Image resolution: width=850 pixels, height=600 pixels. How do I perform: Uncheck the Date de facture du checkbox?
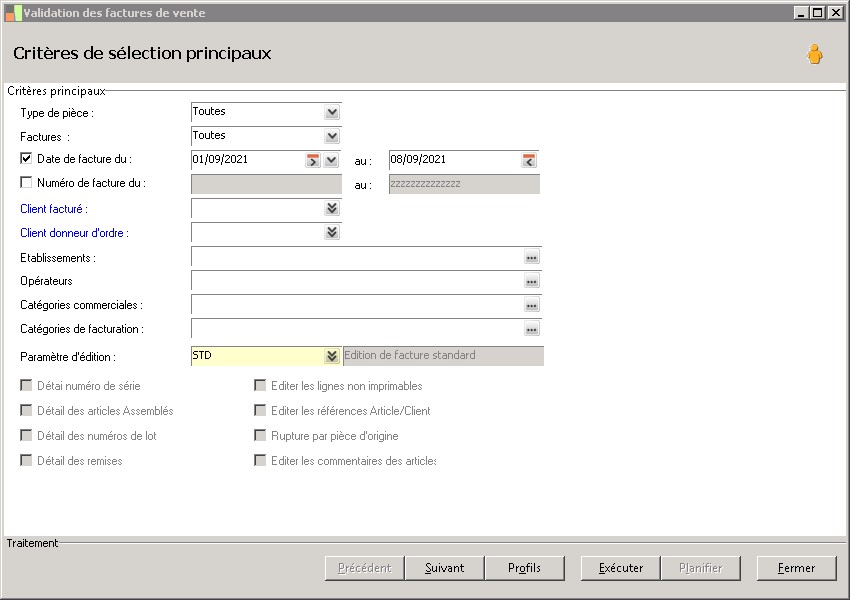tap(26, 158)
